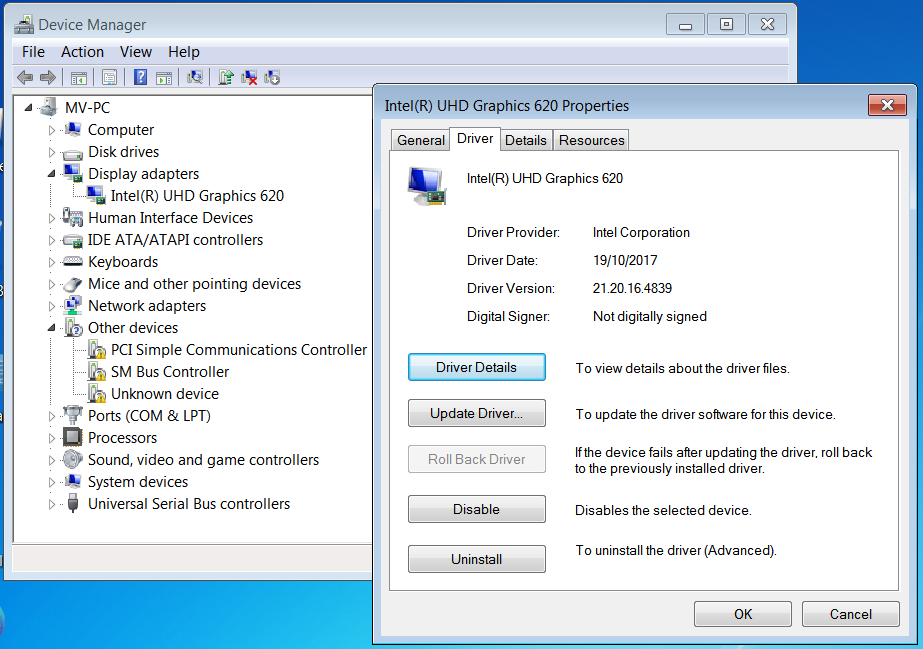Click the Keyboards category icon
This screenshot has height=649, width=923.
(72, 261)
